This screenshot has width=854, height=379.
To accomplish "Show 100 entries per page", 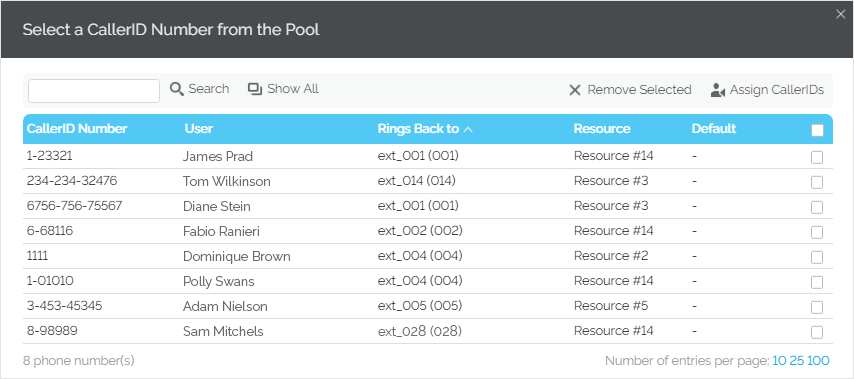I will click(x=818, y=360).
